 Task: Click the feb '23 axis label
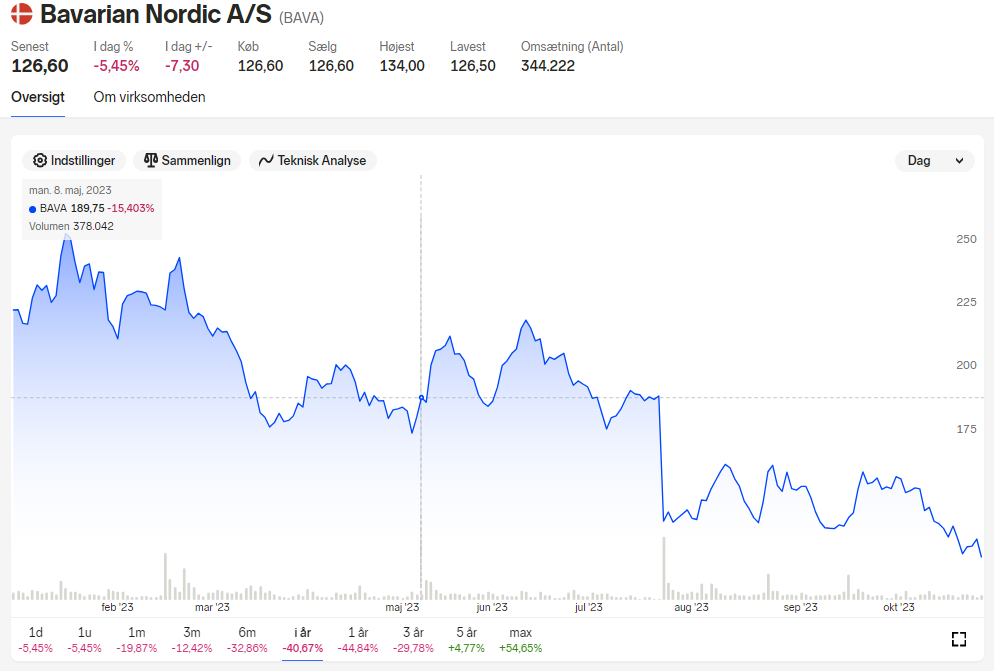[x=117, y=608]
